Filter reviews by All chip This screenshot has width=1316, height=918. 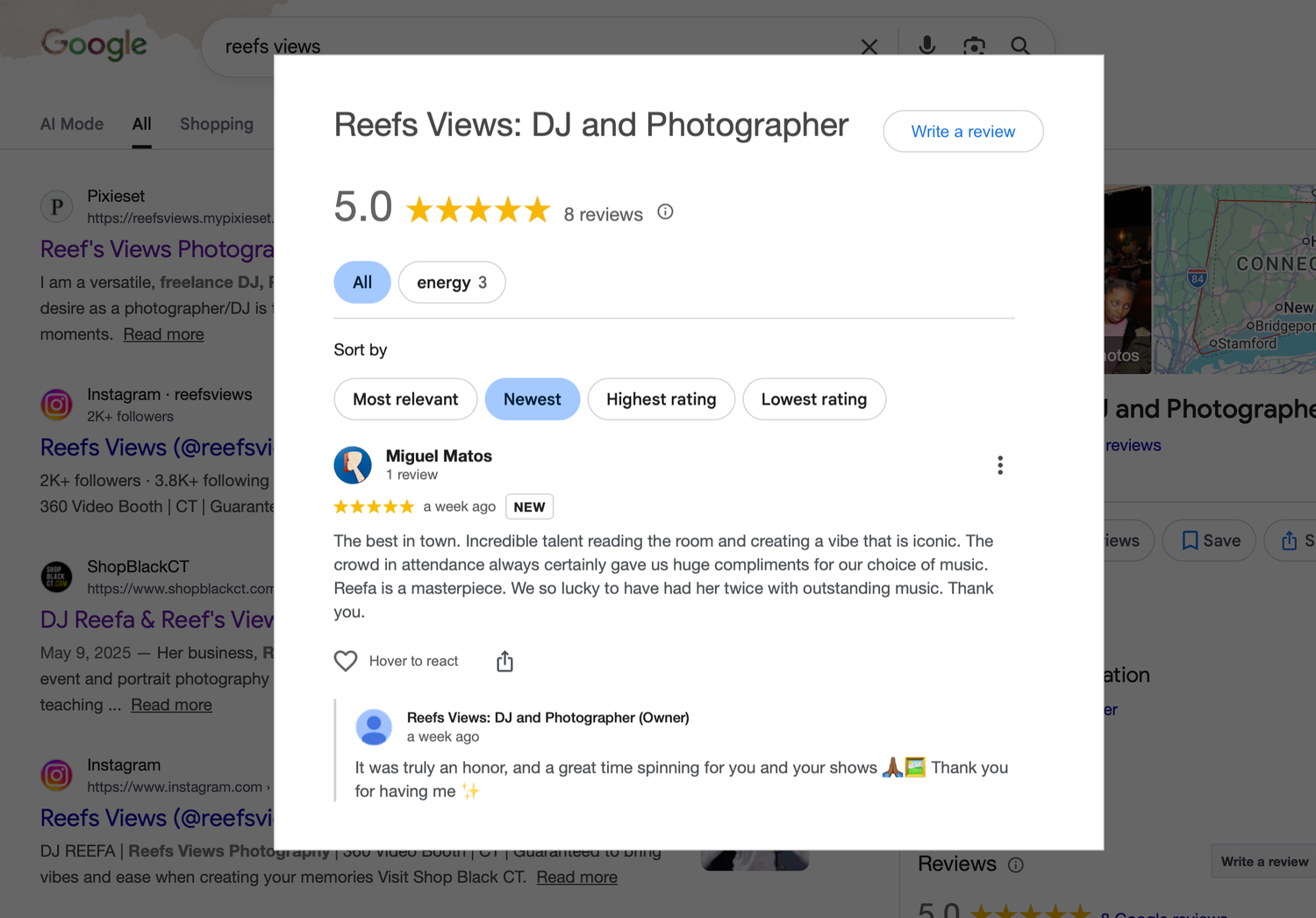362,283
